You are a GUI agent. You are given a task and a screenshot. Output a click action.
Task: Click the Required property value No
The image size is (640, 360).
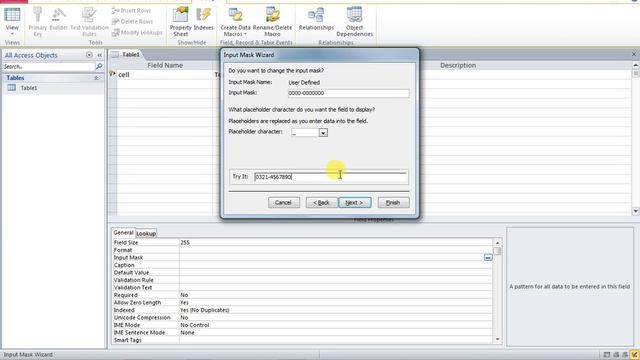tap(336, 295)
